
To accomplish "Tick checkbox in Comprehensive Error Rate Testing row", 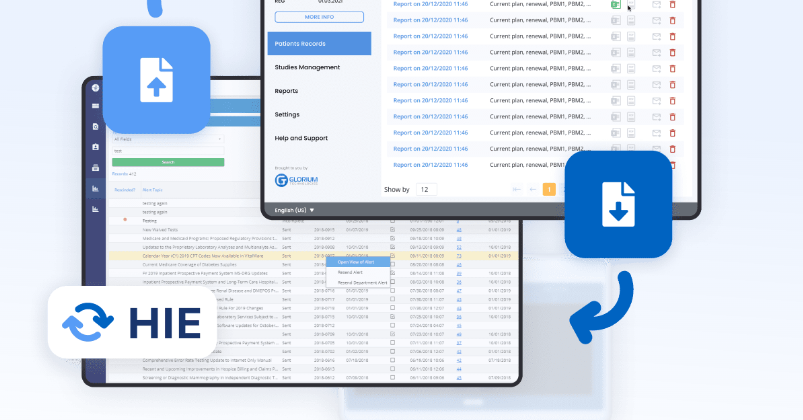I will (392, 358).
